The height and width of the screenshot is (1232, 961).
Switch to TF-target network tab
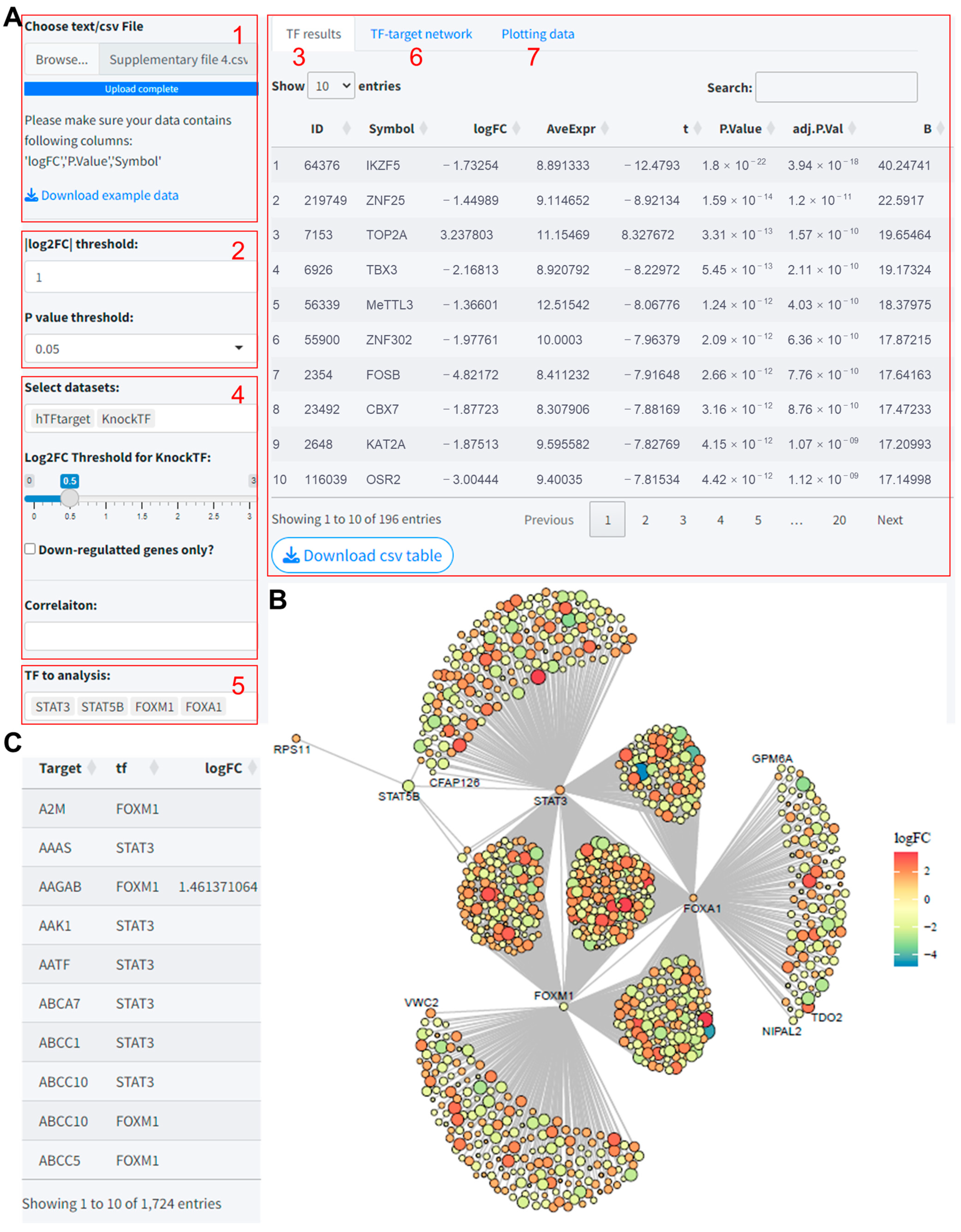[x=421, y=34]
